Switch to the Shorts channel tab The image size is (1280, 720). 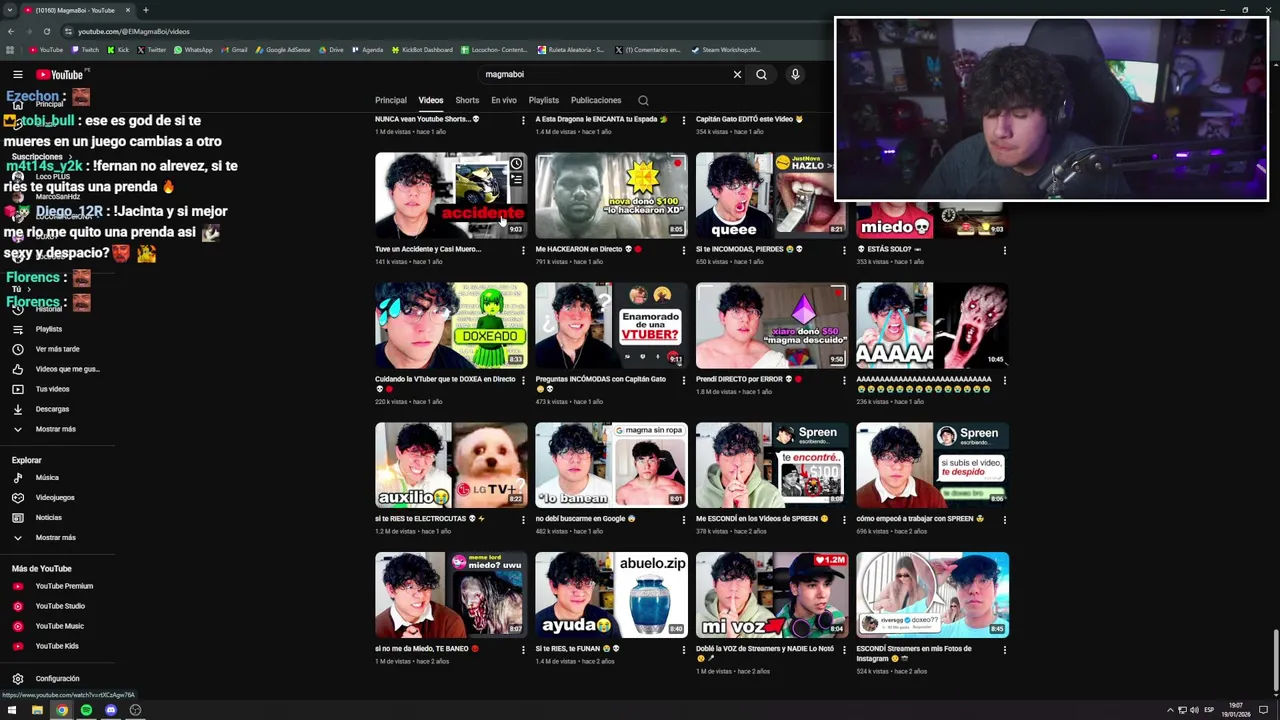[467, 100]
